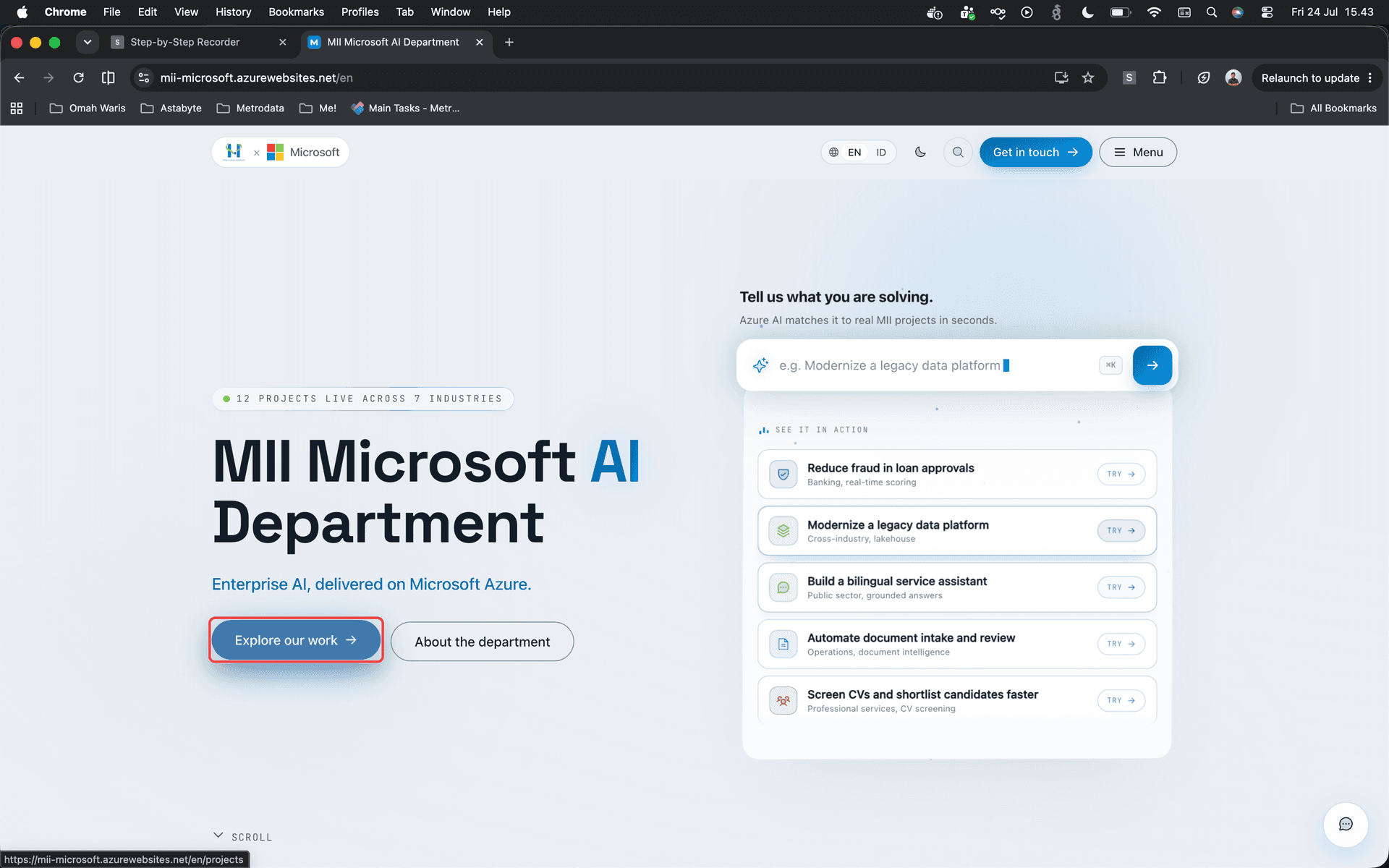Toggle Chrome side panel icon
The image size is (1389, 868).
point(108,77)
